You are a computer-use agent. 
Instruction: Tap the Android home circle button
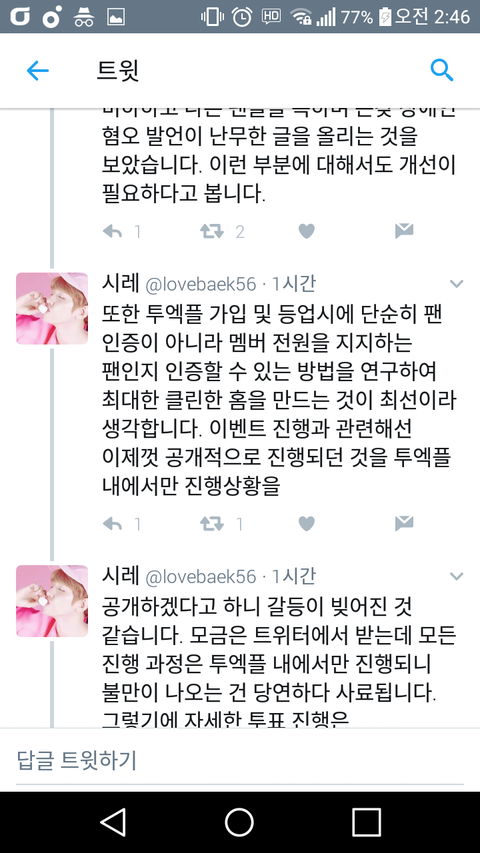[239, 822]
